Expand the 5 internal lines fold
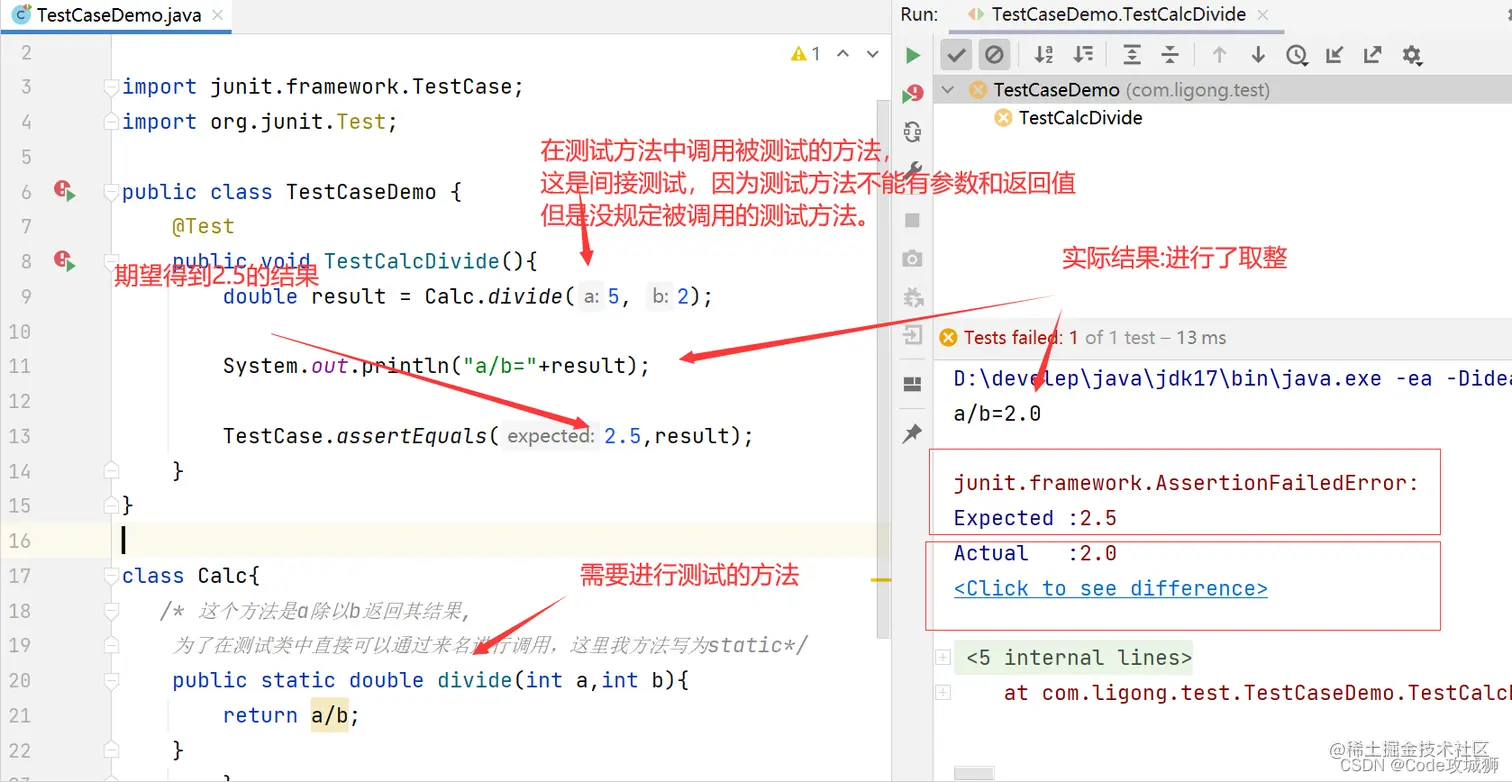Screen dimensions: 1512x782 [x=942, y=658]
